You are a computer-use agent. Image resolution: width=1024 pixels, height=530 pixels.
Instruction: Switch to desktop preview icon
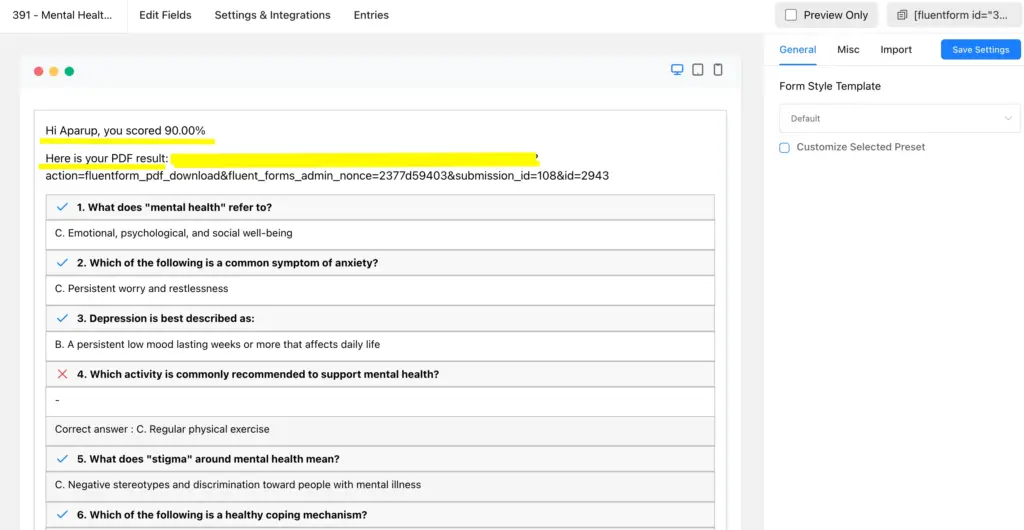[677, 70]
